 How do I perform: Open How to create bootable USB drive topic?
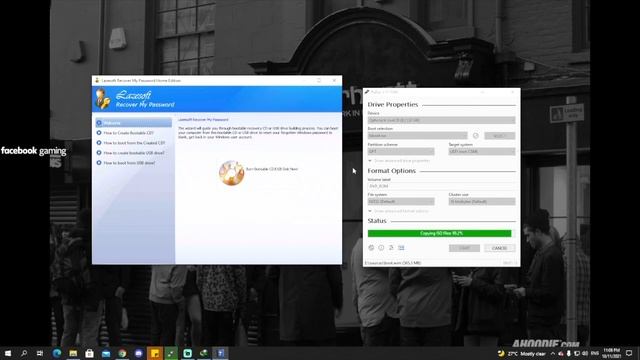pyautogui.click(x=131, y=153)
